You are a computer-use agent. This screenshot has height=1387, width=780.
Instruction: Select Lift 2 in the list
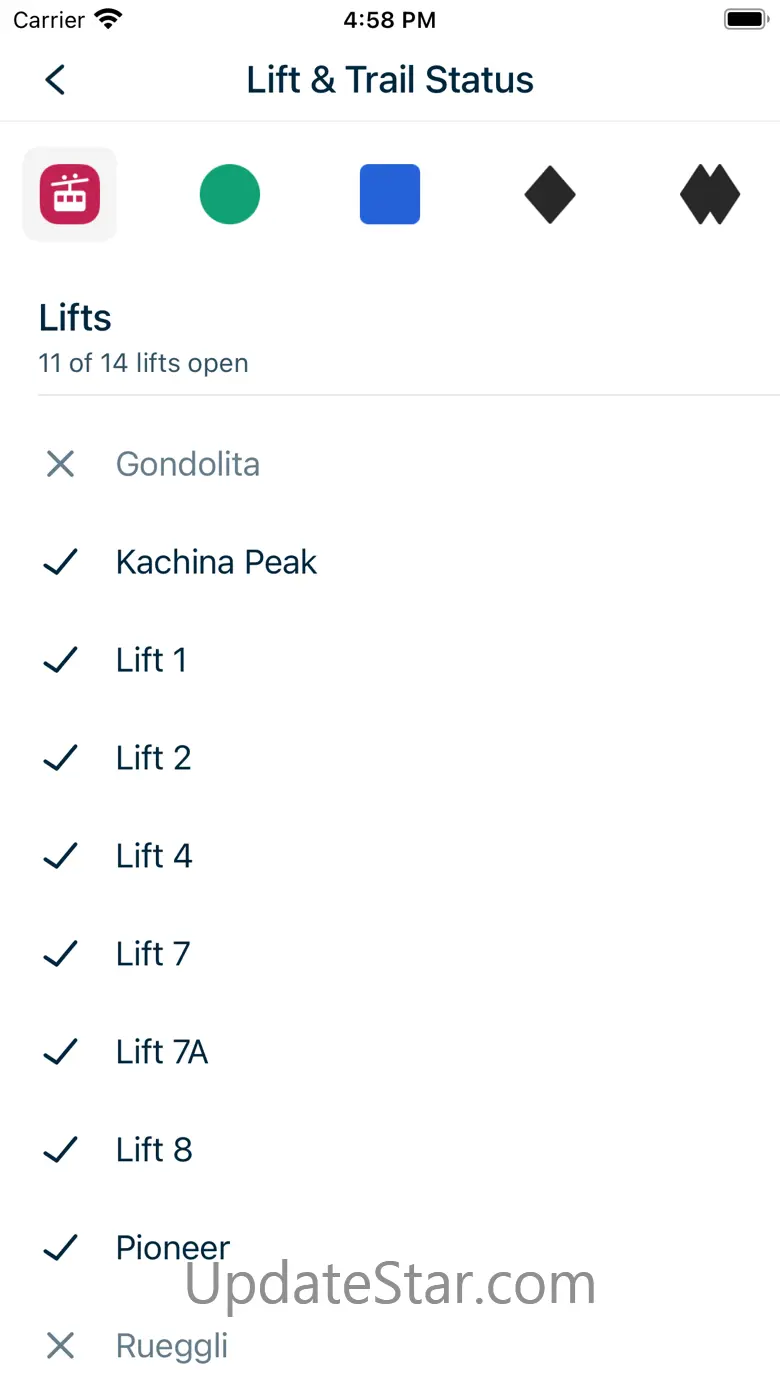tap(390, 758)
